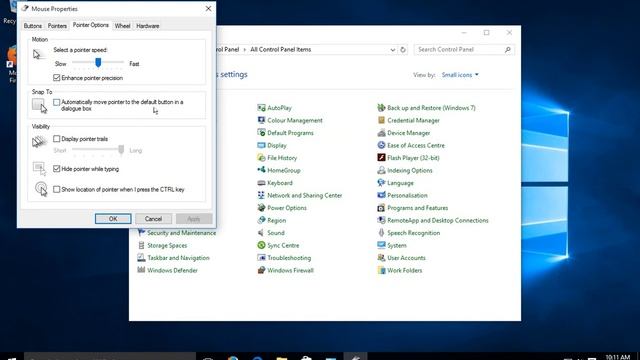The width and height of the screenshot is (640, 360).
Task: Open Indexing Options item
Action: 409,171
